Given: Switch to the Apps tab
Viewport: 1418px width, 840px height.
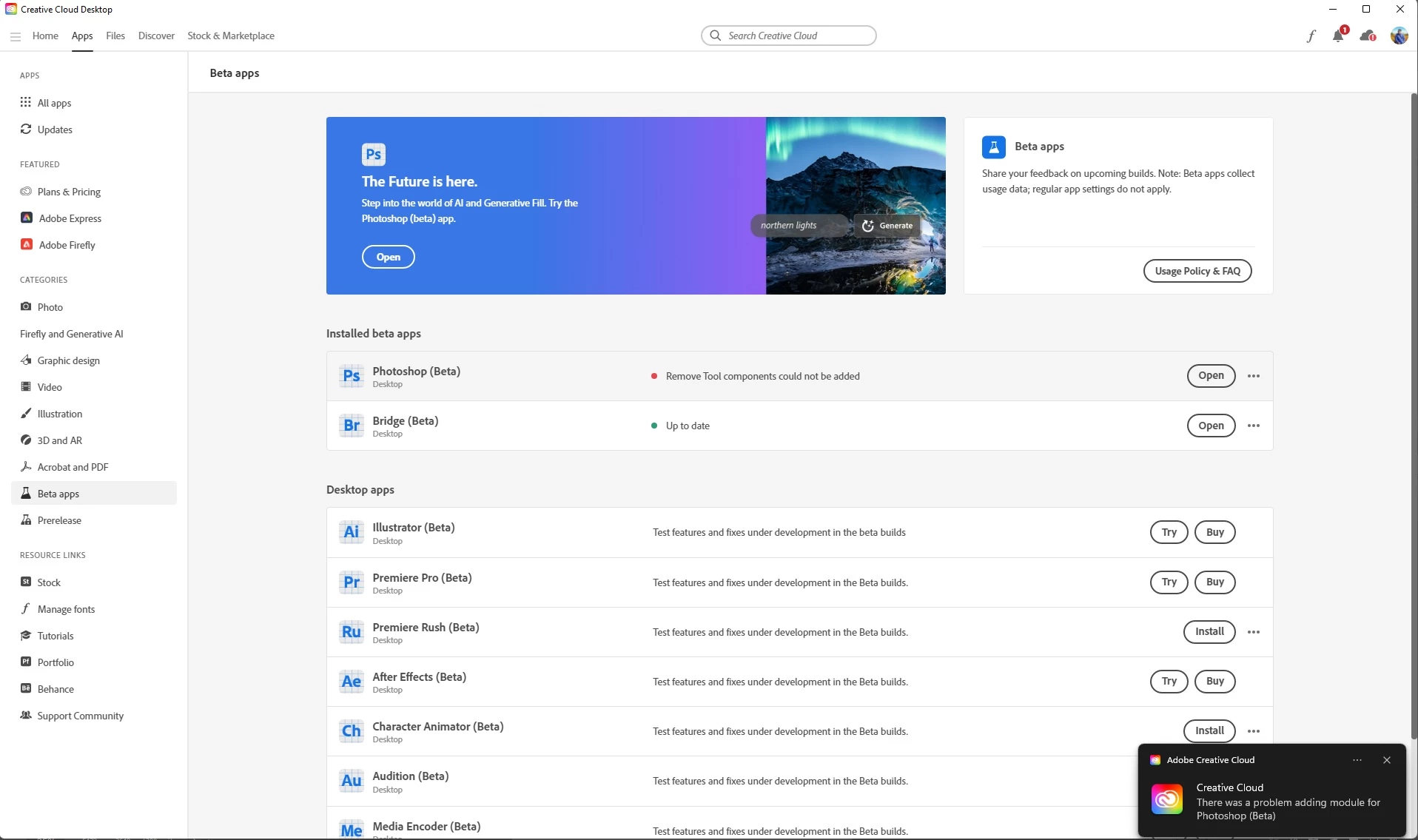Looking at the screenshot, I should [x=82, y=36].
